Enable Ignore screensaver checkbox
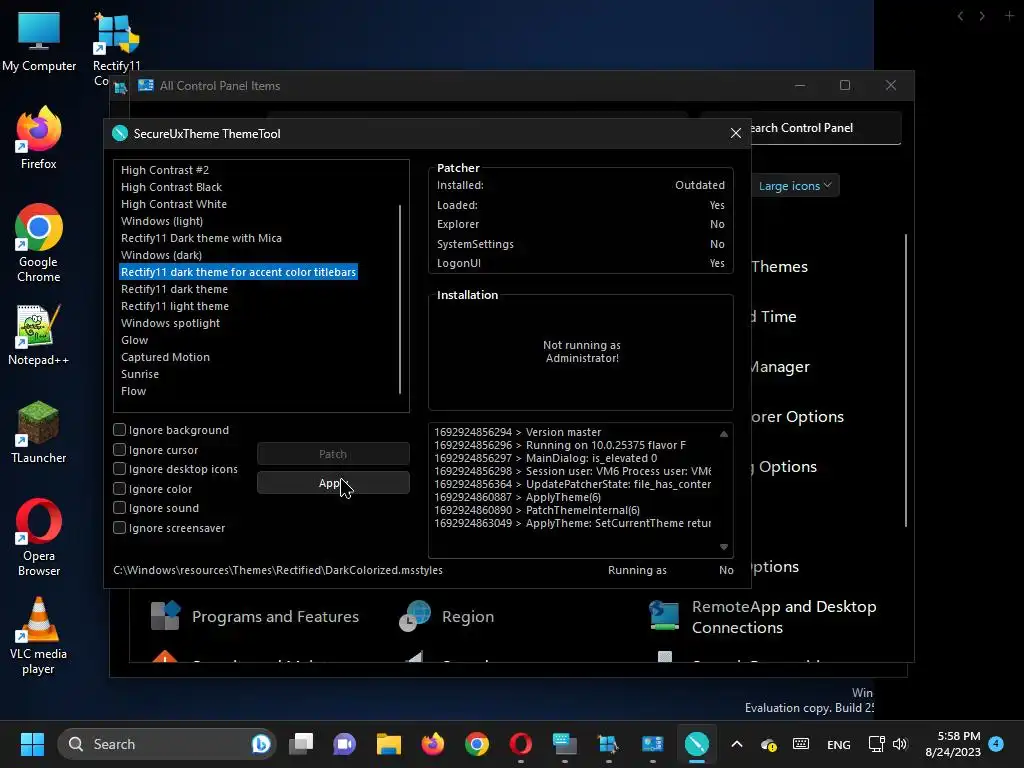 click(120, 528)
